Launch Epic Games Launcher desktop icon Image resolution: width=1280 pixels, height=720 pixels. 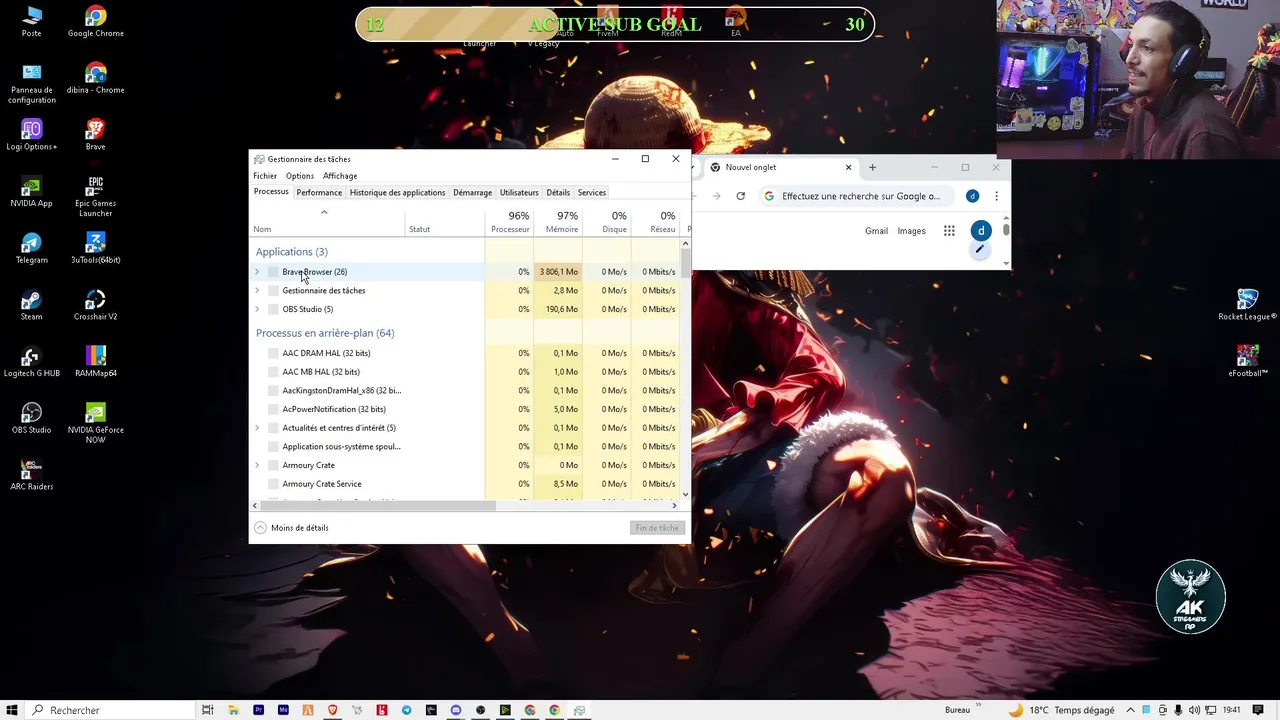pos(95,196)
